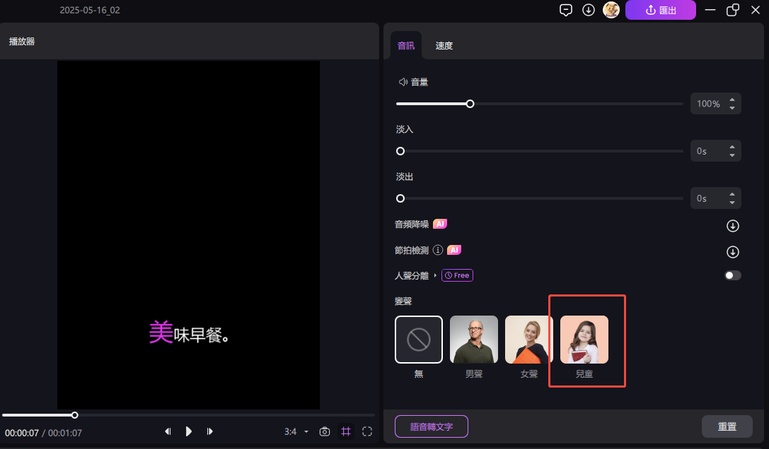Screen dimensions: 769x449
Task: Step forward to the next frame
Action: click(209, 431)
